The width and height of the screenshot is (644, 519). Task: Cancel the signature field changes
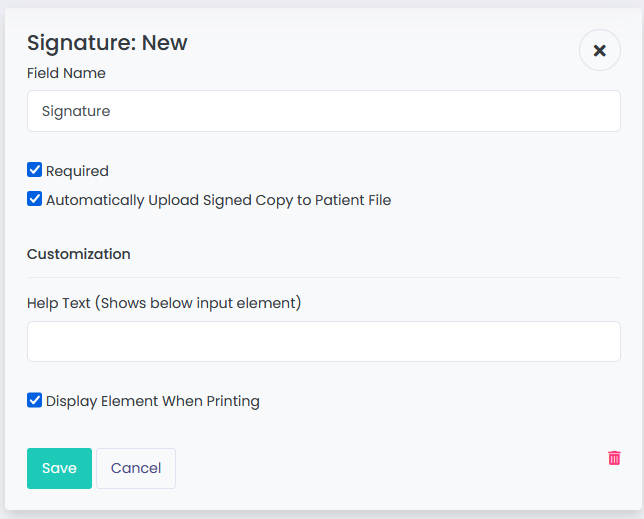click(136, 468)
